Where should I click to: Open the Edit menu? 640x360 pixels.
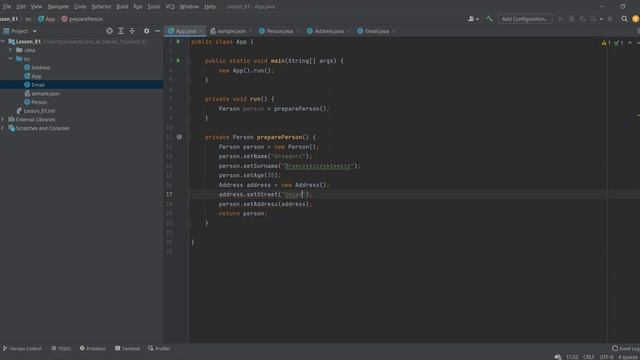21,7
